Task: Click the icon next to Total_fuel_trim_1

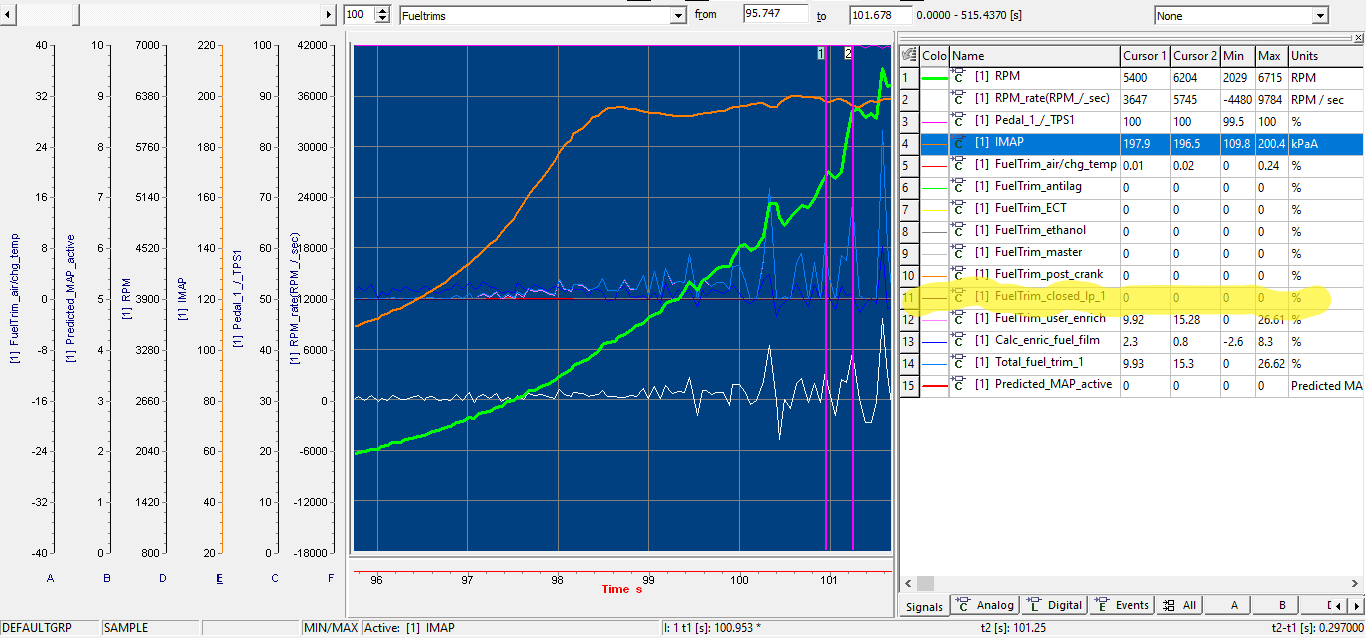Action: 959,363
